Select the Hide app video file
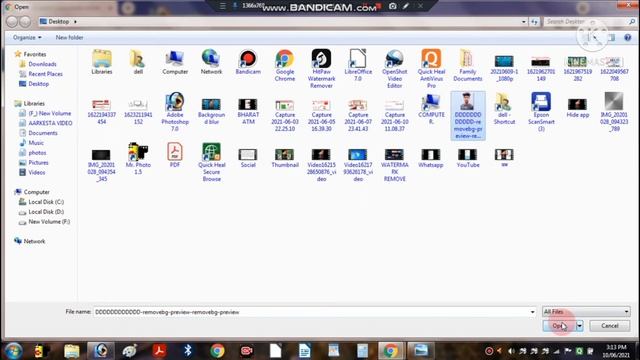The image size is (640, 360). coord(578,108)
